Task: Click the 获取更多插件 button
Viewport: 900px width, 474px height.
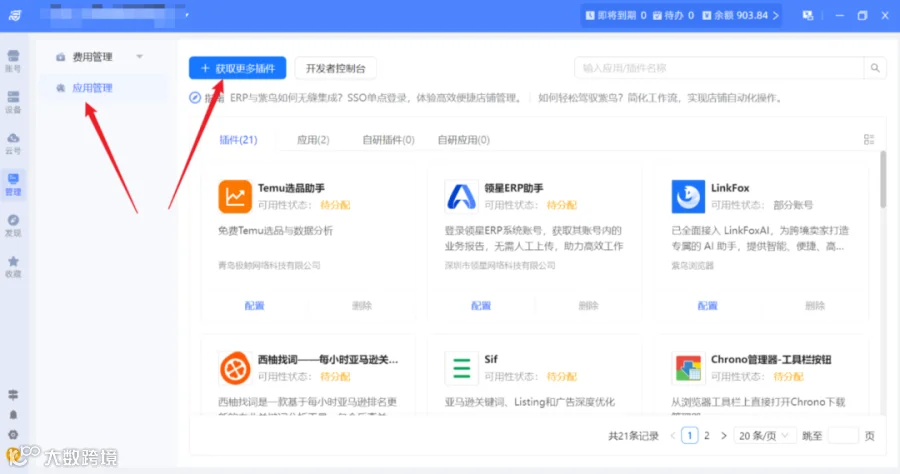Action: 238,68
